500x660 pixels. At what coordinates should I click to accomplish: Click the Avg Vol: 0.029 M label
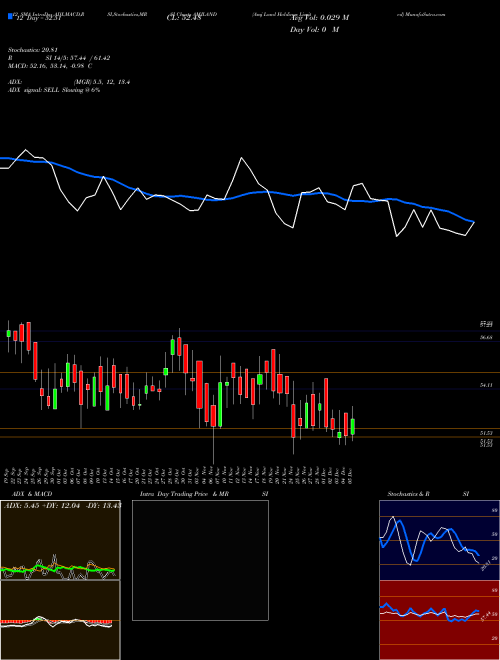(x=319, y=18)
